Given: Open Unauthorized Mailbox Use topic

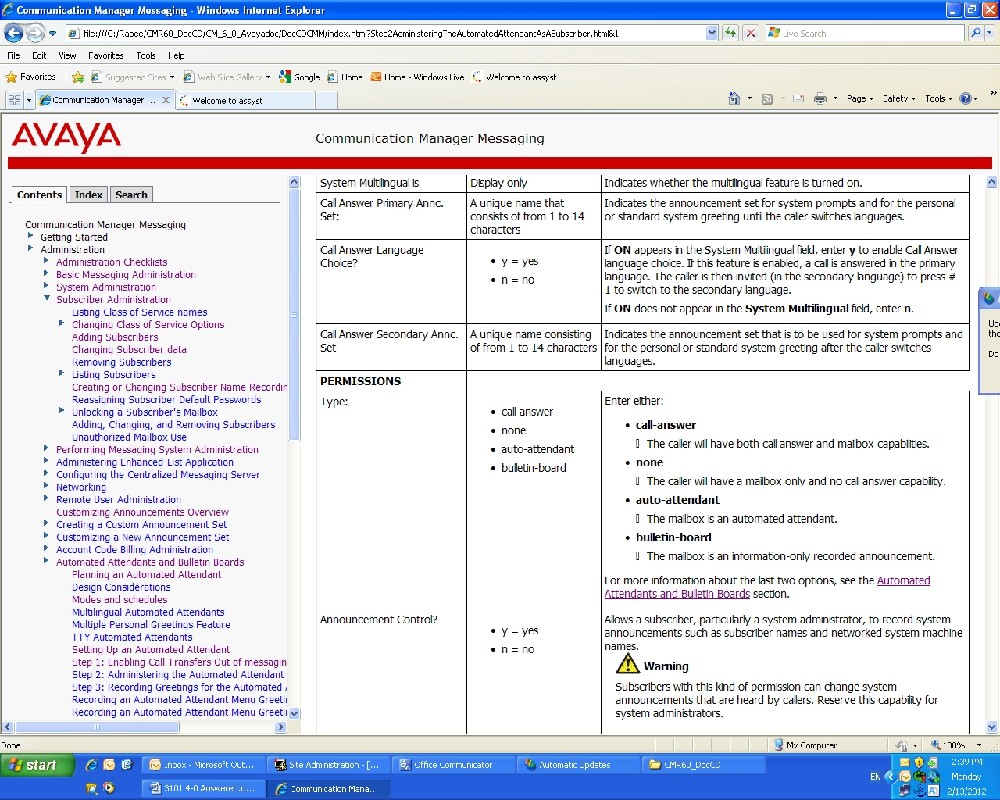Looking at the screenshot, I should coord(129,437).
